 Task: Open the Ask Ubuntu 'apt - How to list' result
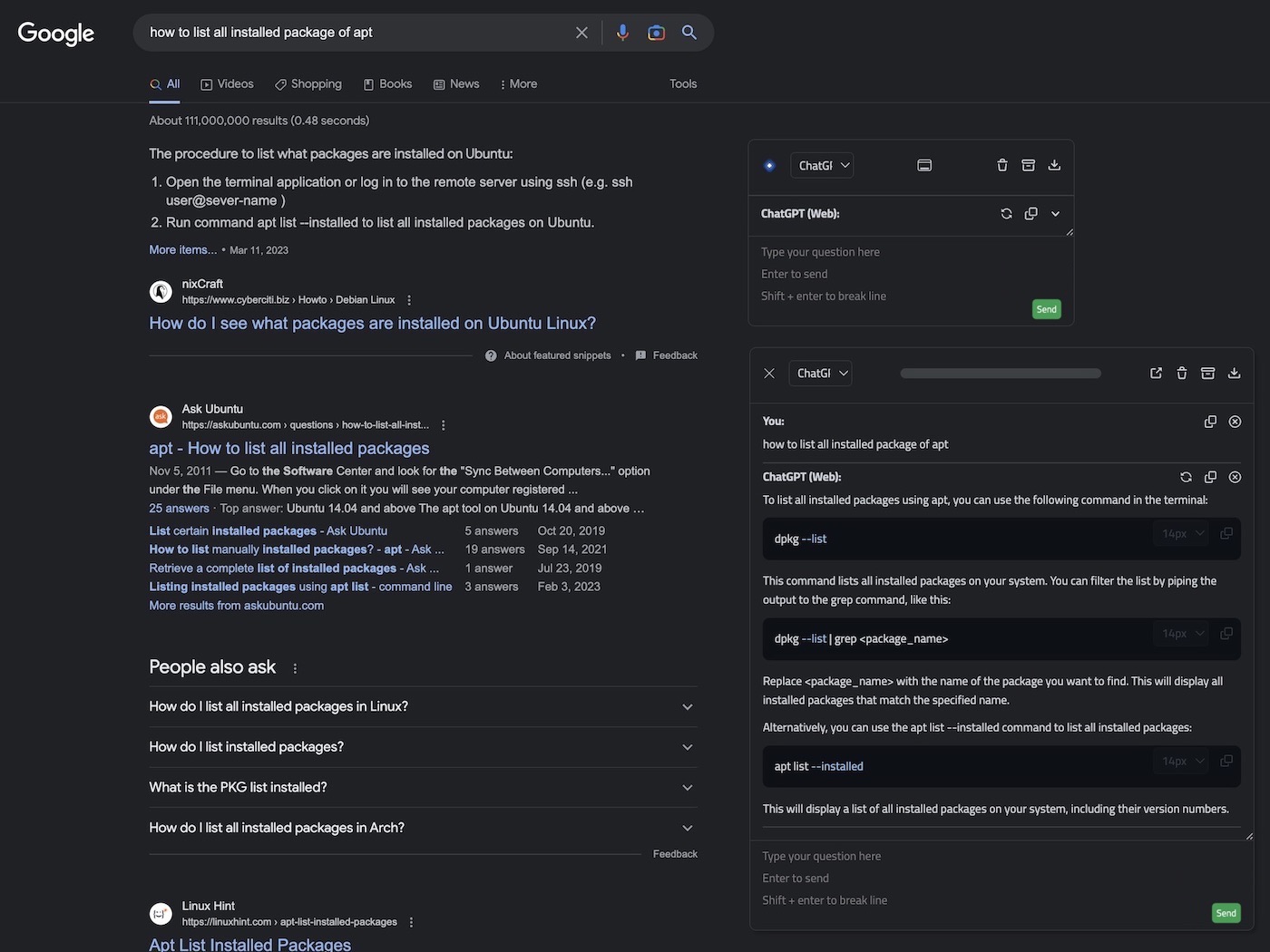[288, 448]
